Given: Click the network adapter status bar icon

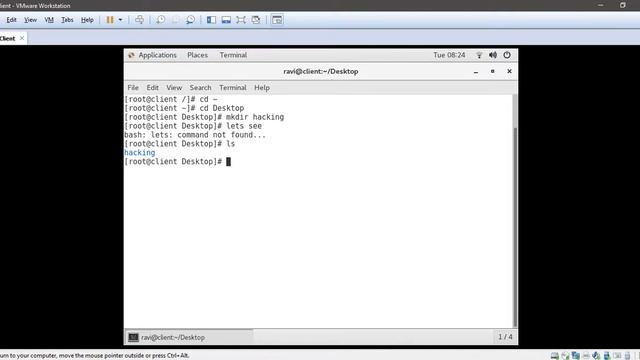Looking at the screenshot, I should pos(576,356).
